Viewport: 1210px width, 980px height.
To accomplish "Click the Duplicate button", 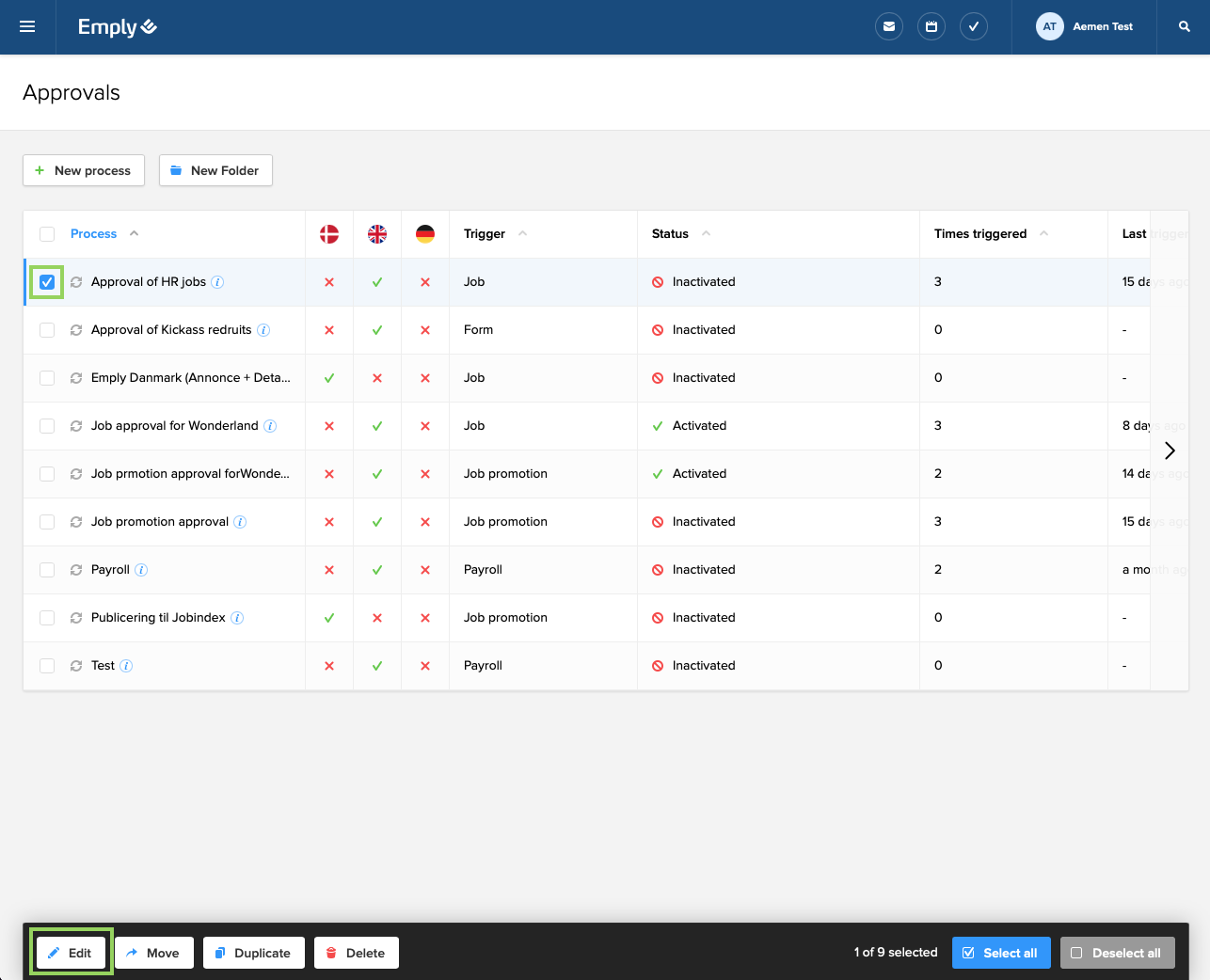I will coord(253,953).
